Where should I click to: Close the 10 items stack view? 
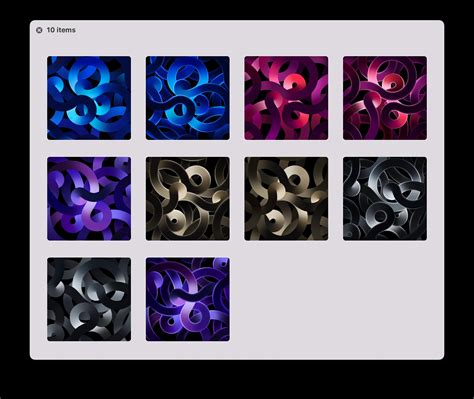coord(39,30)
